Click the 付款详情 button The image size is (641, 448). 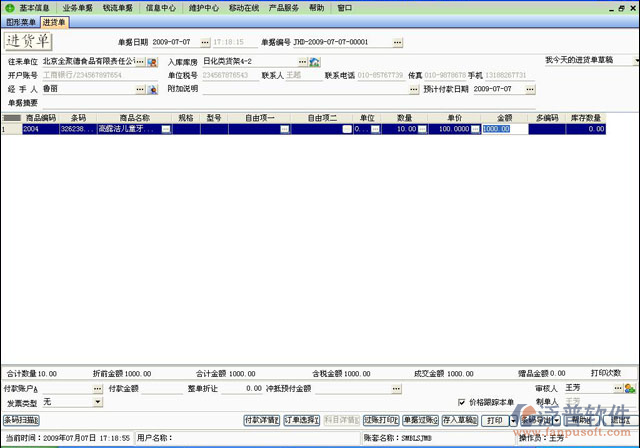[262, 421]
